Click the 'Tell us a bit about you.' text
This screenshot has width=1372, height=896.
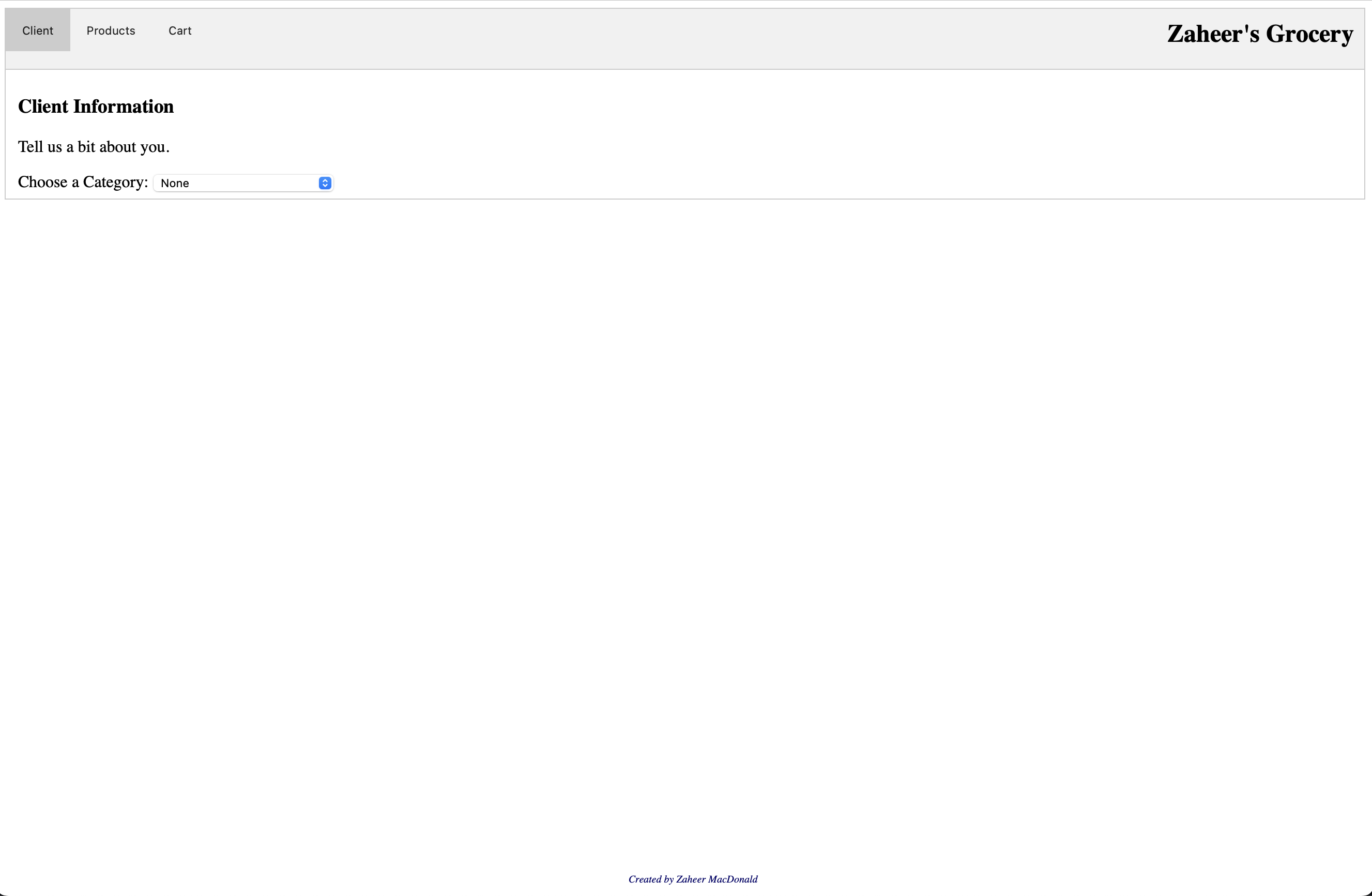pyautogui.click(x=94, y=147)
